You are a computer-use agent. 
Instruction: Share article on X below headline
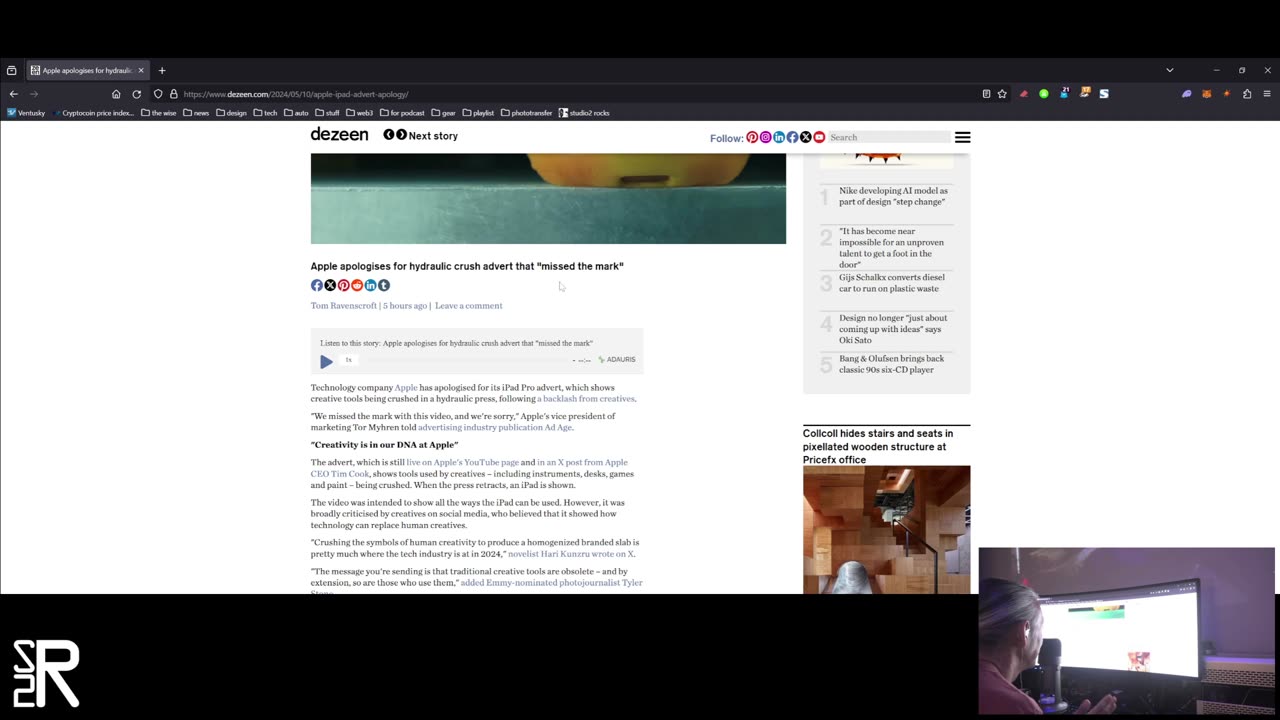330,285
